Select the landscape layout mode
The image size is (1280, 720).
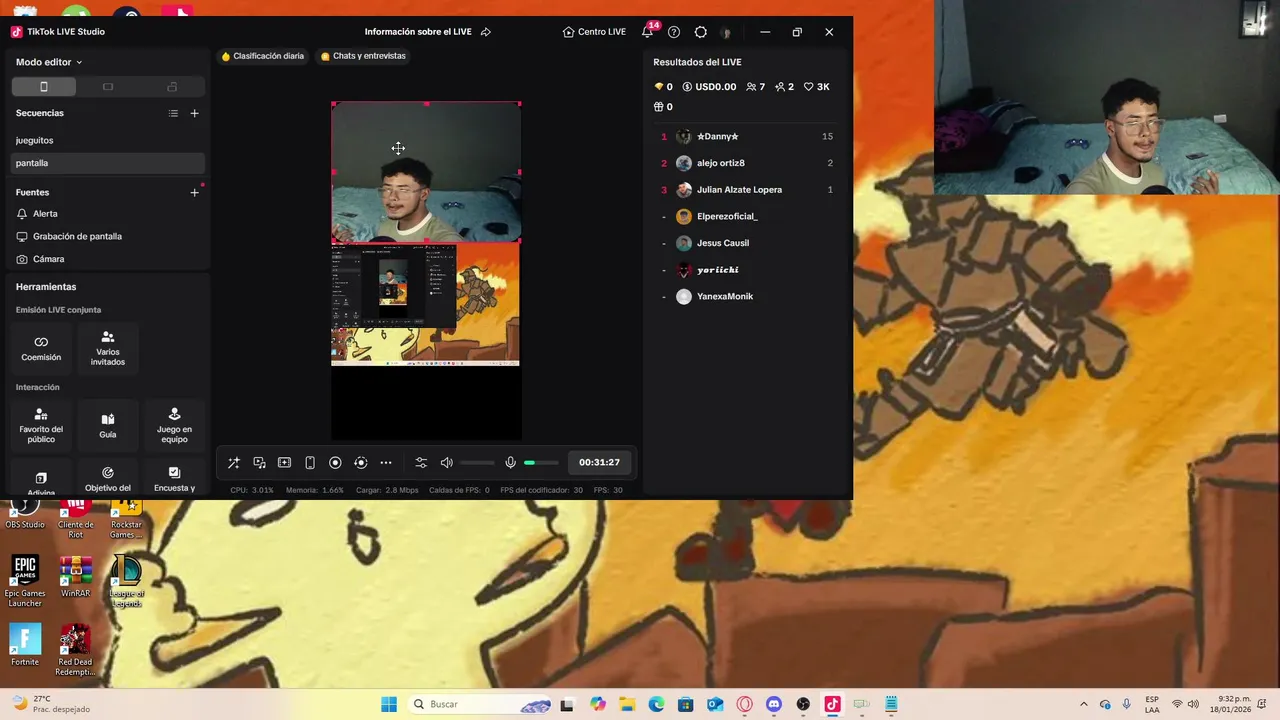click(x=108, y=87)
